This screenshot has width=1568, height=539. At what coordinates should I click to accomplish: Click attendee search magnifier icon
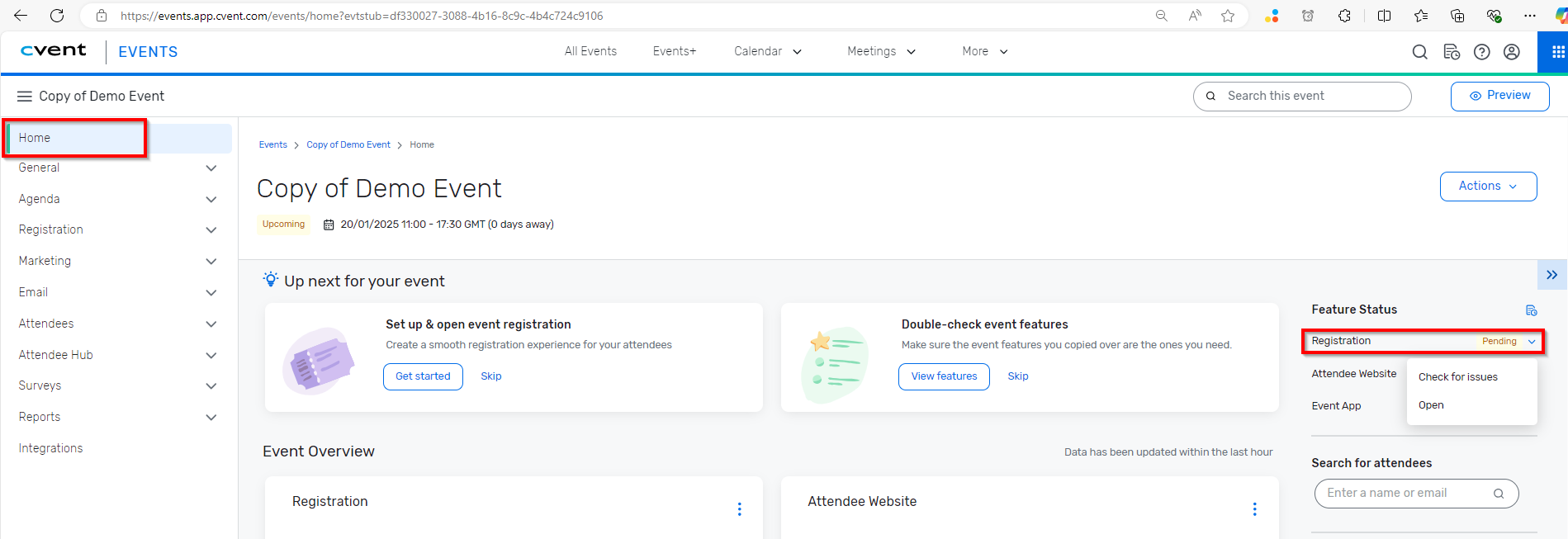click(x=1499, y=494)
